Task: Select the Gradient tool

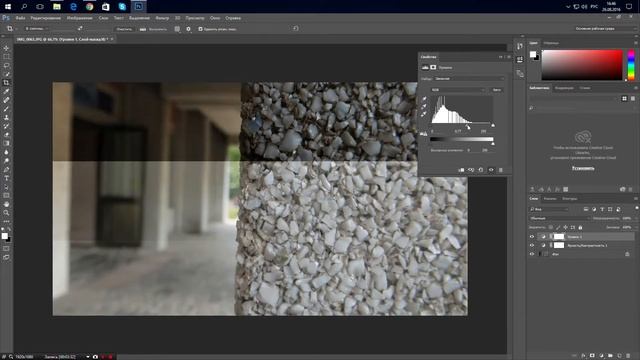Action: [6, 143]
